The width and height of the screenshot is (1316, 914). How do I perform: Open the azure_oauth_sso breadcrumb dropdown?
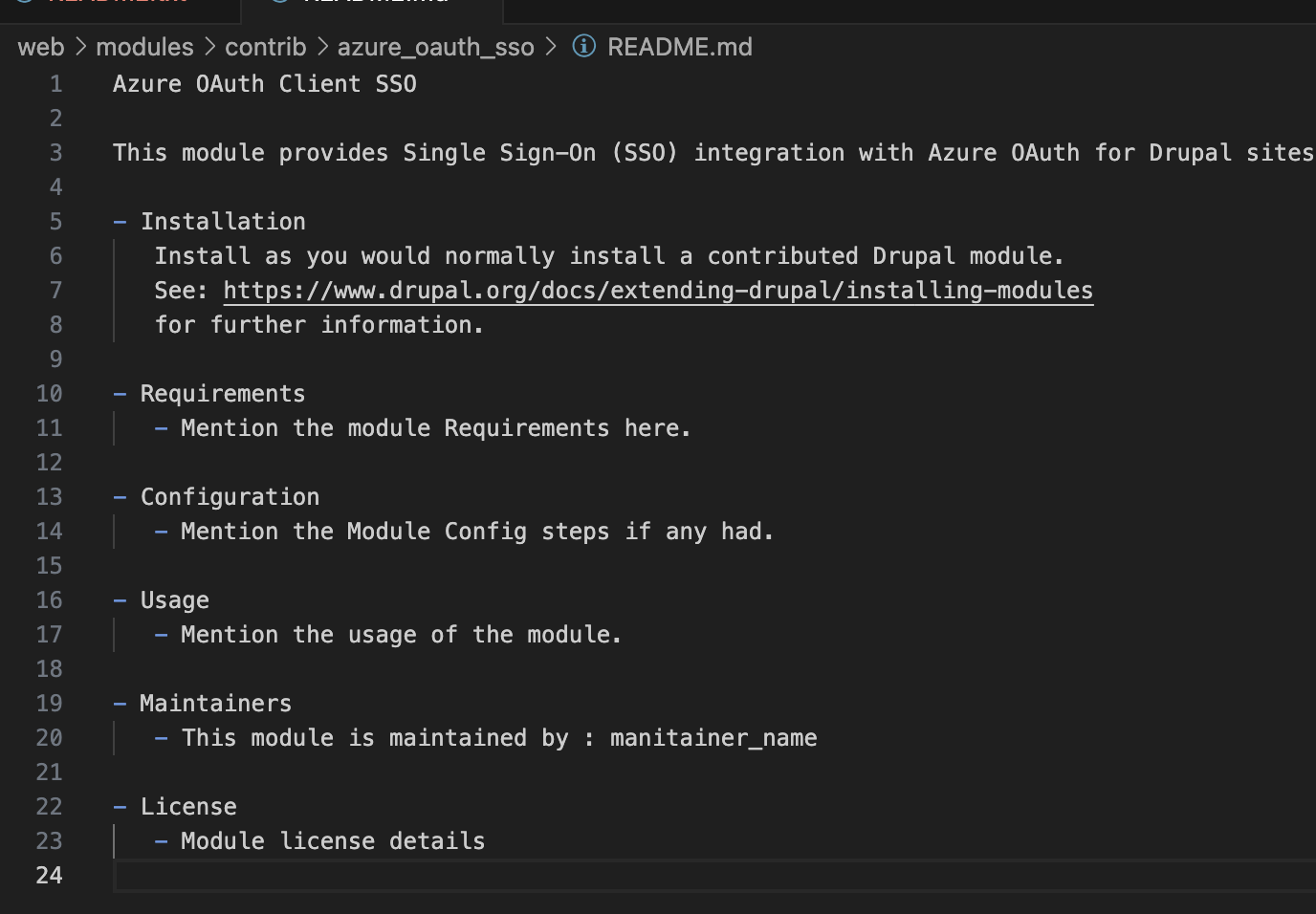[435, 46]
